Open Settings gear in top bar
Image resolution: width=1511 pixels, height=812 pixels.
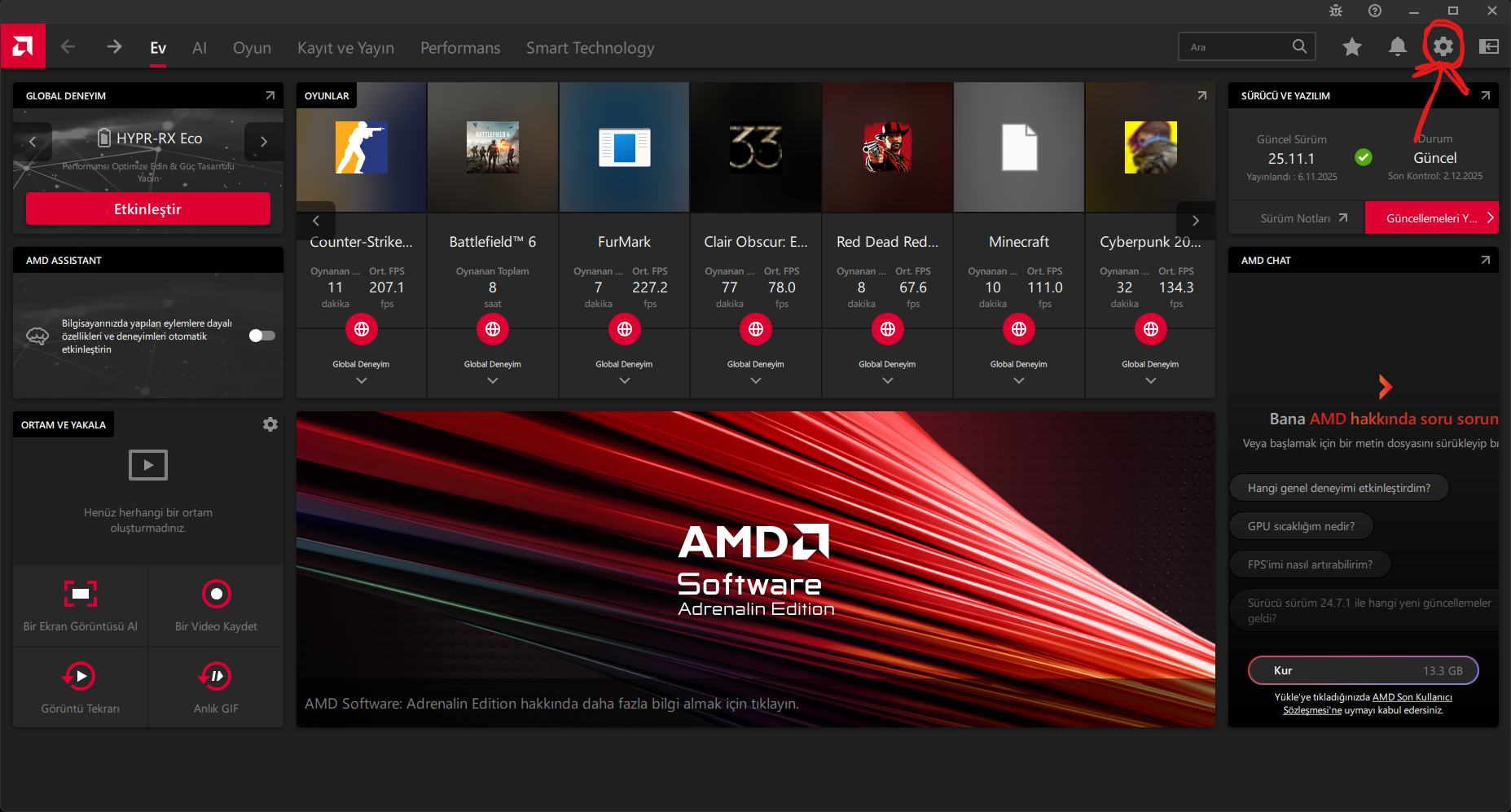[1443, 46]
